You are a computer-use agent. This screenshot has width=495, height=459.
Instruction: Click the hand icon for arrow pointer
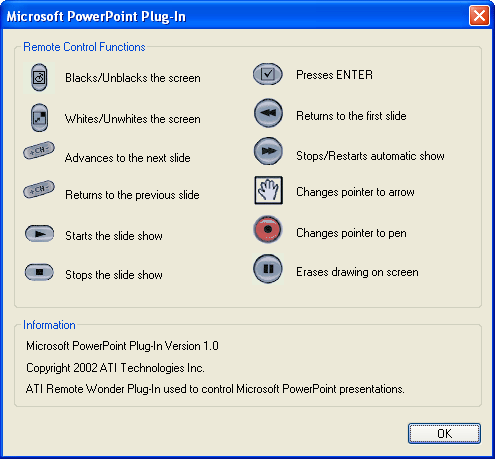[269, 190]
